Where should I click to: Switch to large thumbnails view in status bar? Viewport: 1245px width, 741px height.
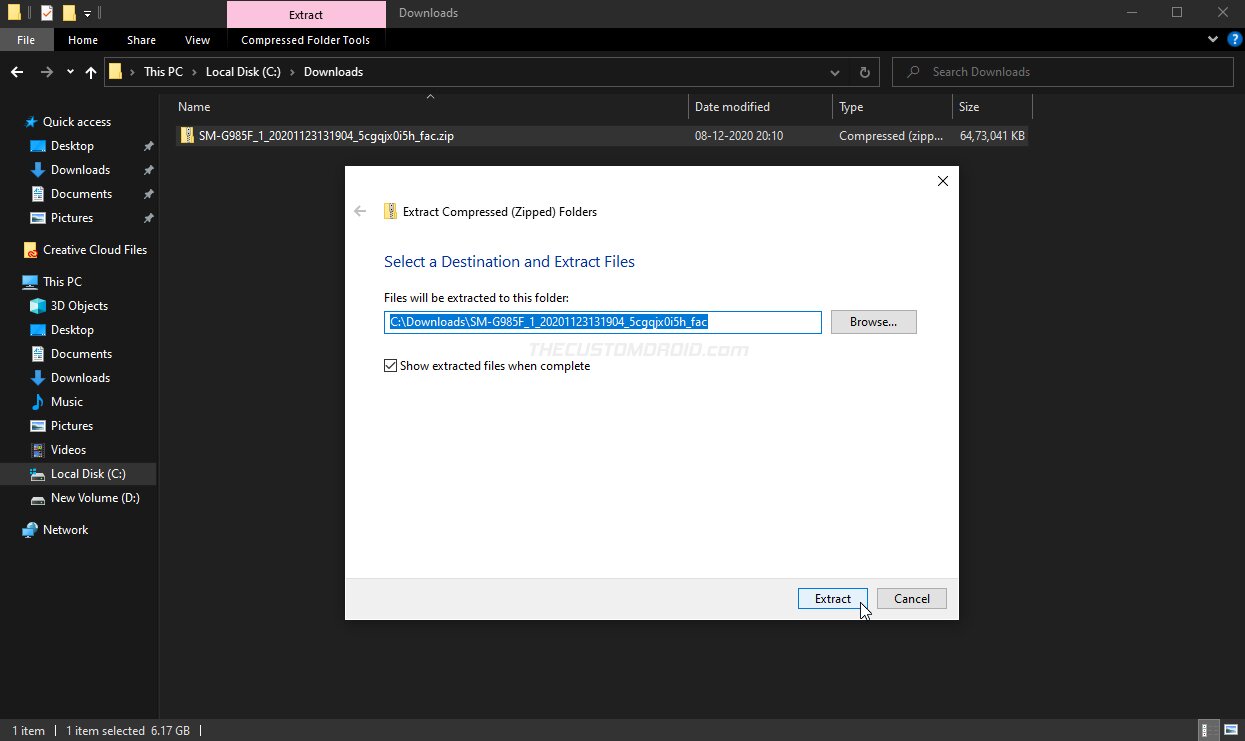pos(1229,730)
